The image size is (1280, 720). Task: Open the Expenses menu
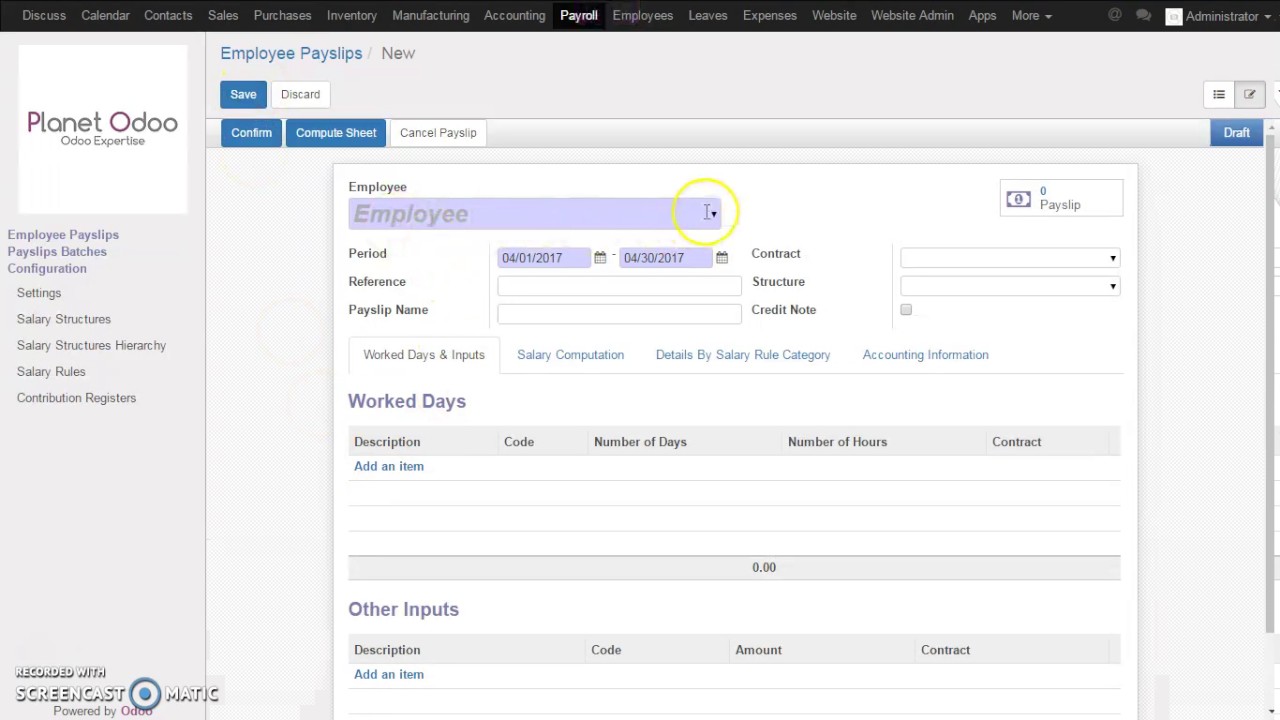770,16
